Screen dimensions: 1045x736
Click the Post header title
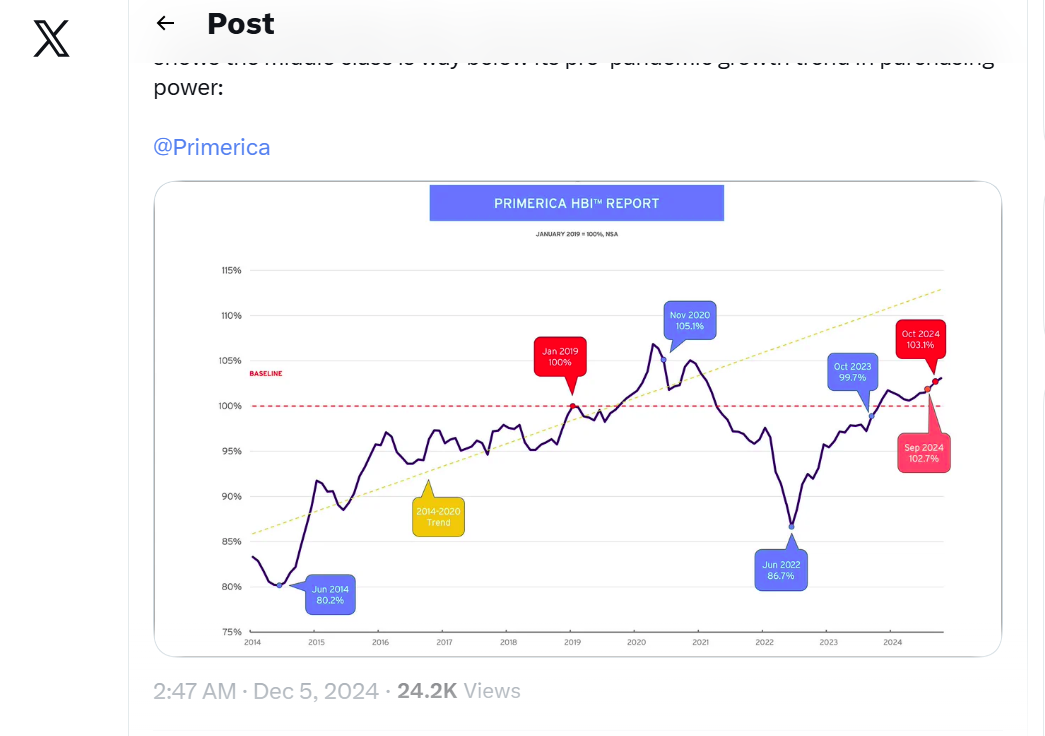pos(241,24)
